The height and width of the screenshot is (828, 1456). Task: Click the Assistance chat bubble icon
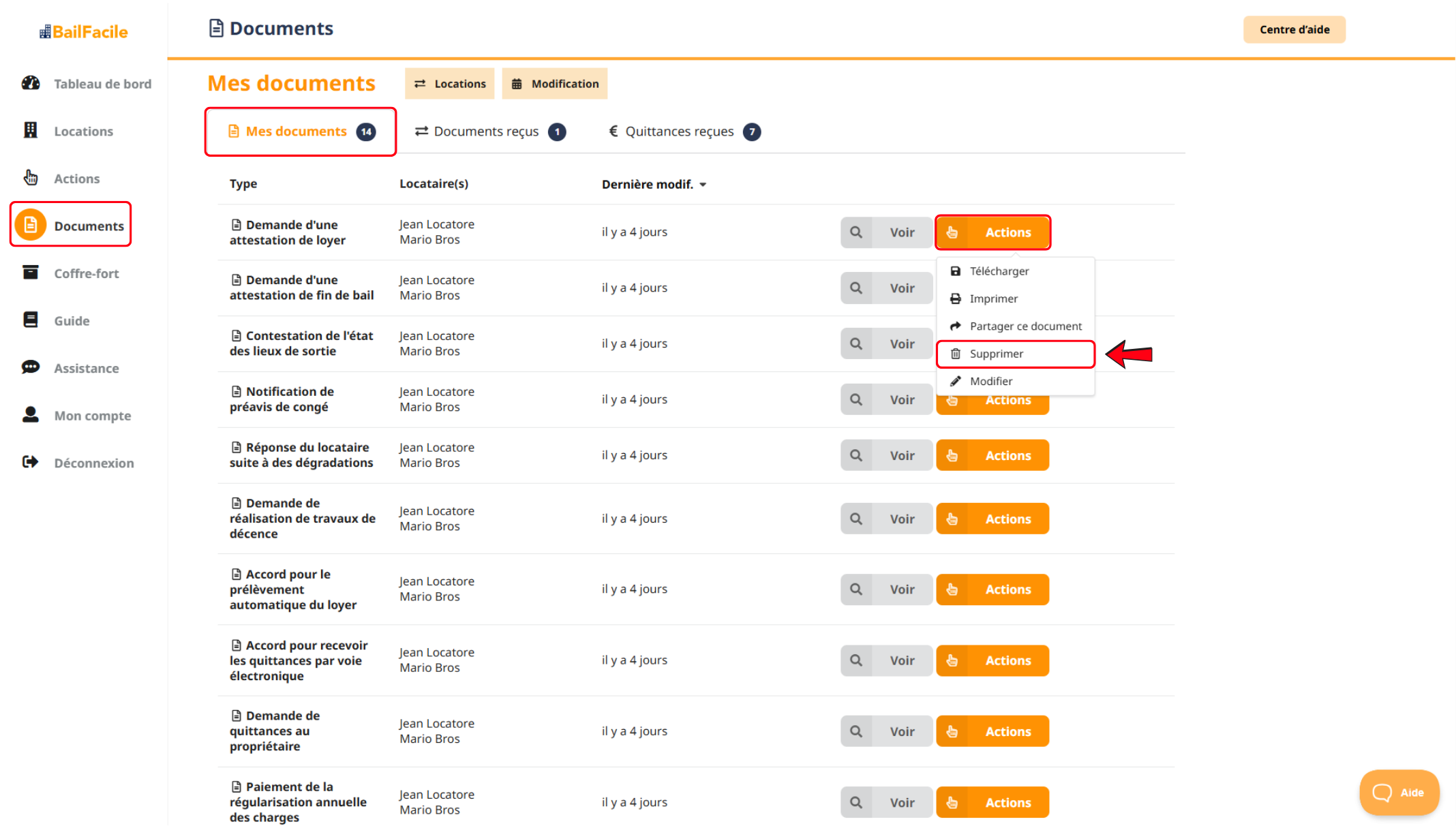(x=31, y=367)
